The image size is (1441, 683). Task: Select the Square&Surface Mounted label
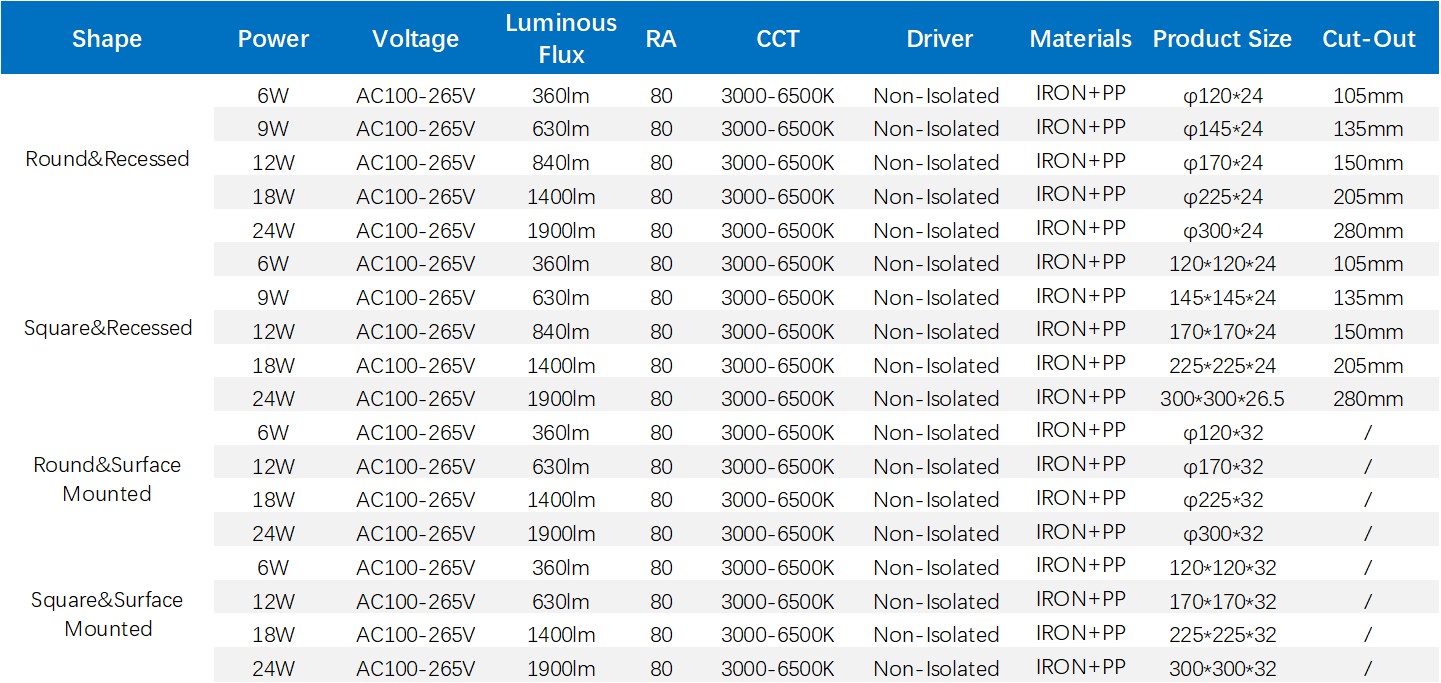(x=106, y=614)
